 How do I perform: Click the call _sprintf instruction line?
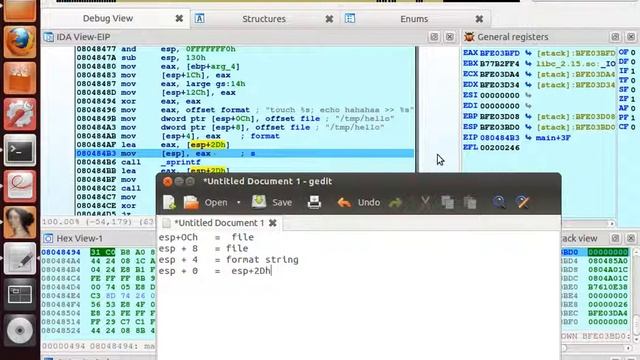pos(245,162)
